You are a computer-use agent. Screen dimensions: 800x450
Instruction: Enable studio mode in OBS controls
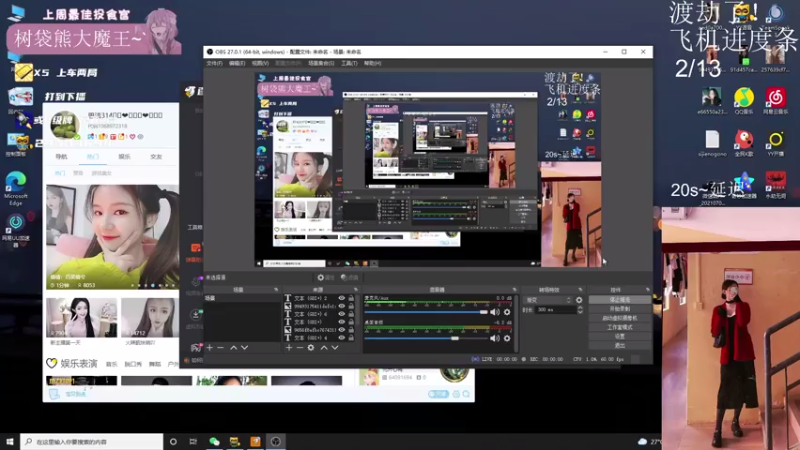pos(619,328)
